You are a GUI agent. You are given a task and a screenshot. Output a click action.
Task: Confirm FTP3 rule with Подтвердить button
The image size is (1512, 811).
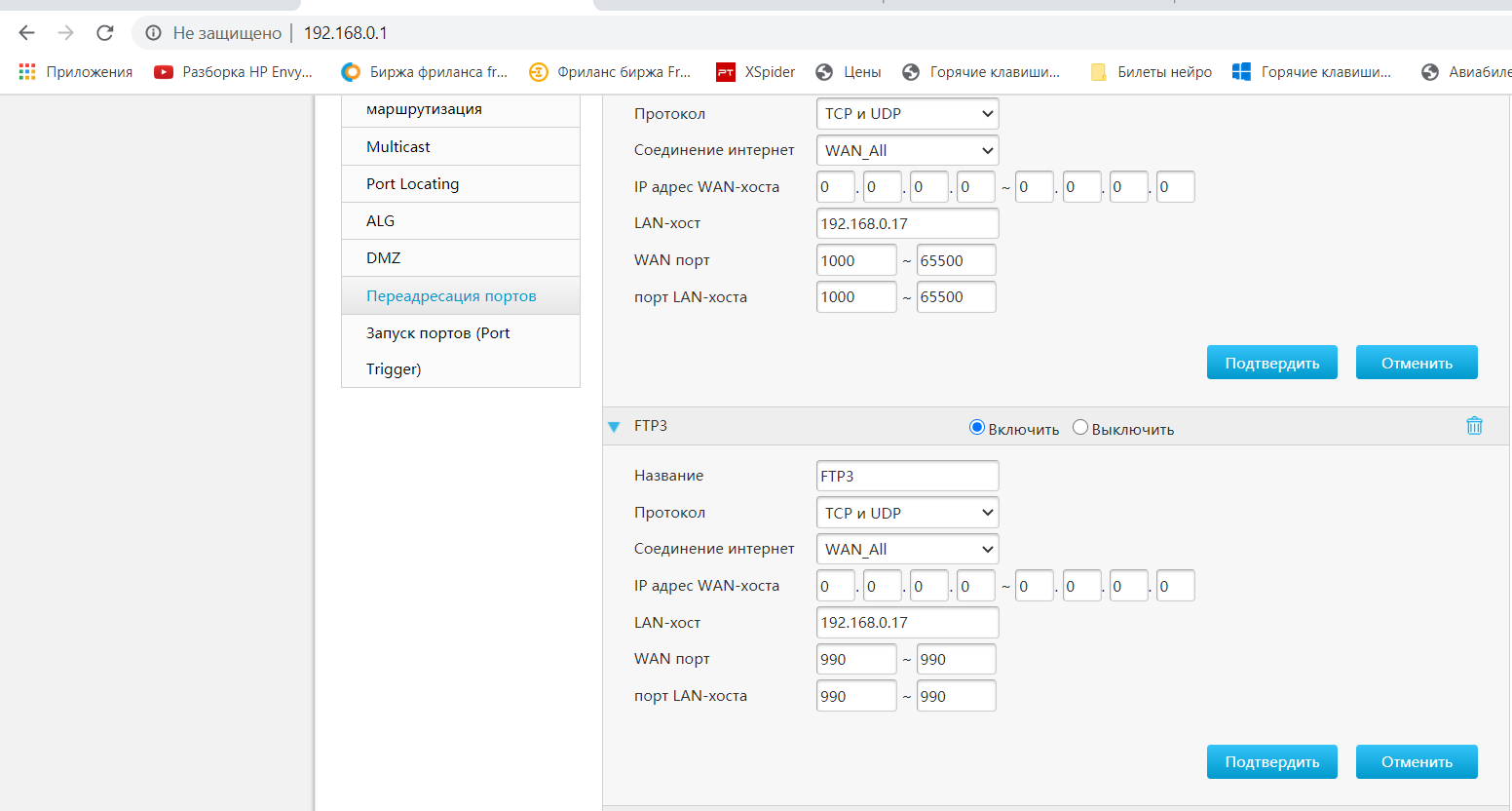tap(1272, 761)
